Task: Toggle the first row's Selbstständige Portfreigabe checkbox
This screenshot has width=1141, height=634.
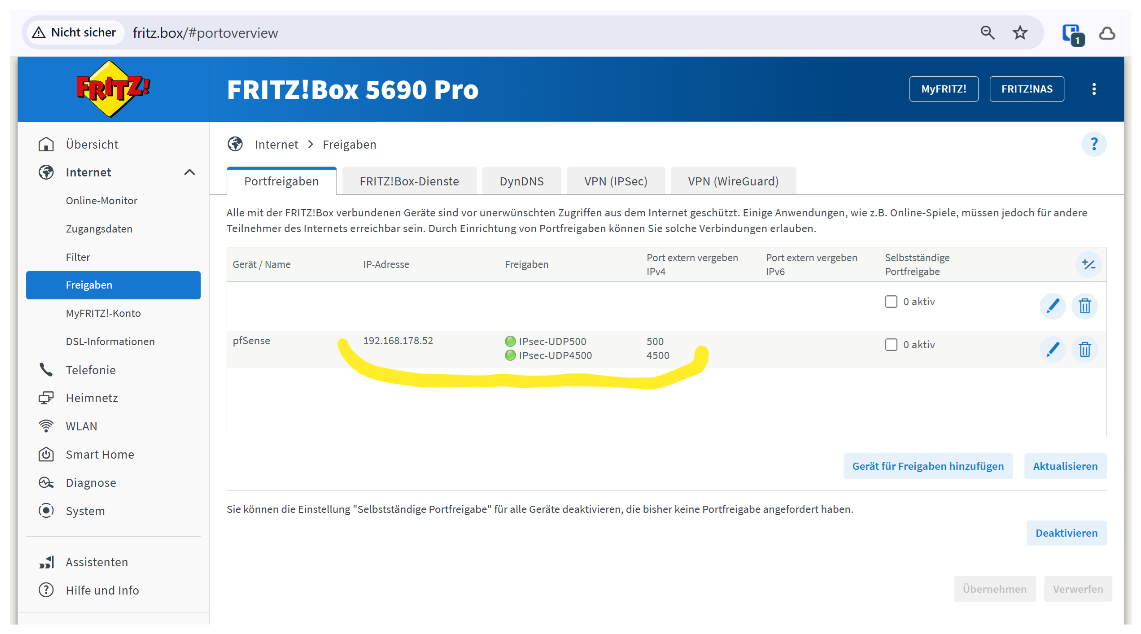Action: click(x=891, y=302)
